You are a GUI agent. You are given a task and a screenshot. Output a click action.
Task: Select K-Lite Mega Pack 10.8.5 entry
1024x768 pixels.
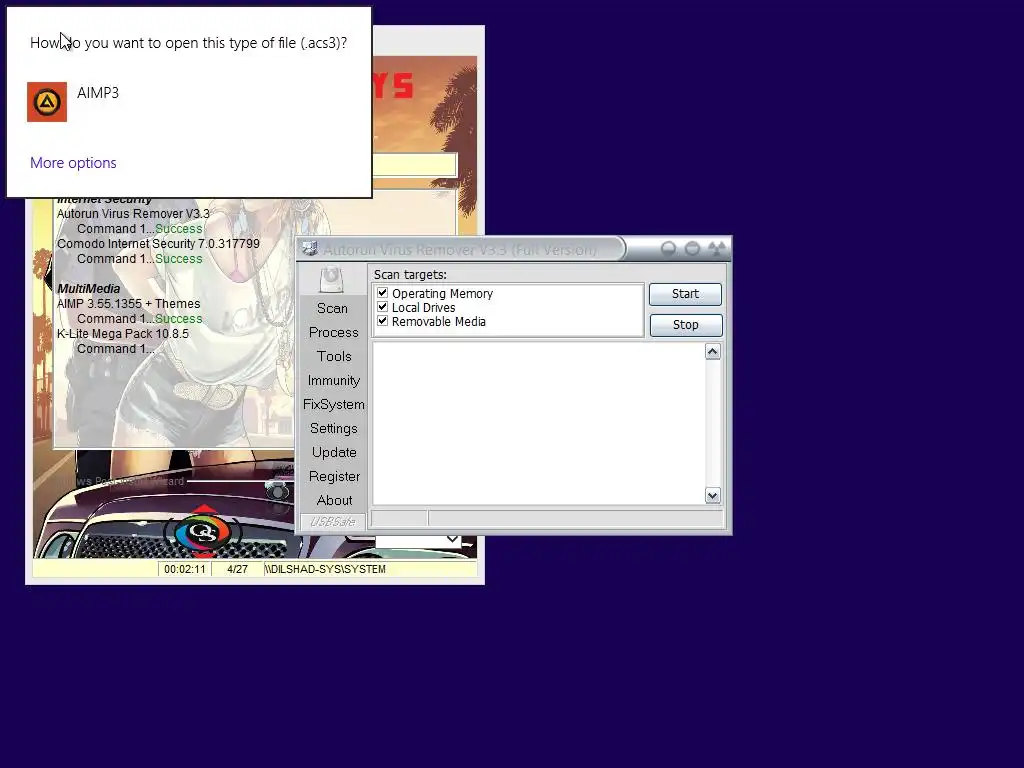tap(123, 334)
